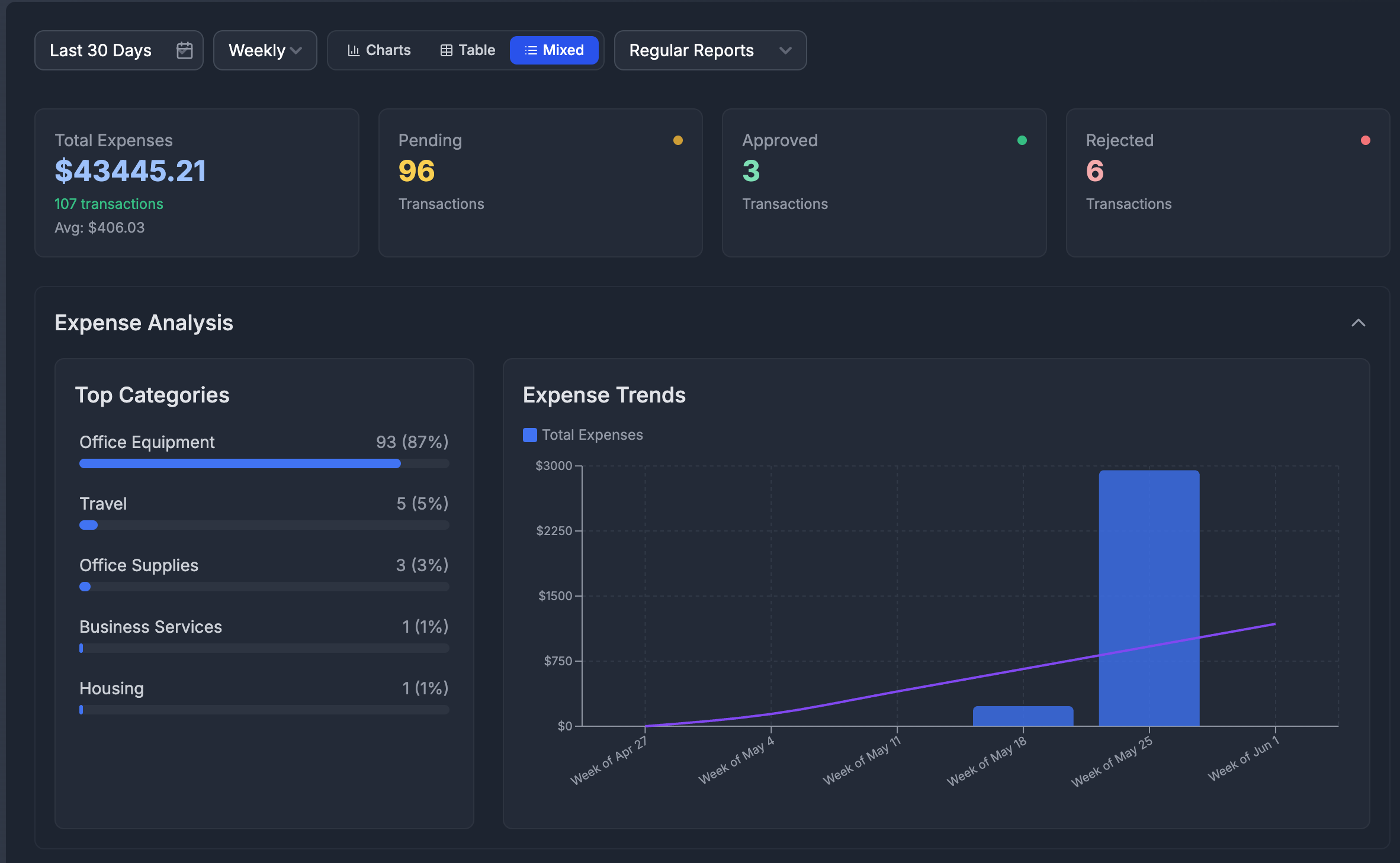Click the yellow Pending status dot
The height and width of the screenshot is (863, 1400).
pos(678,140)
